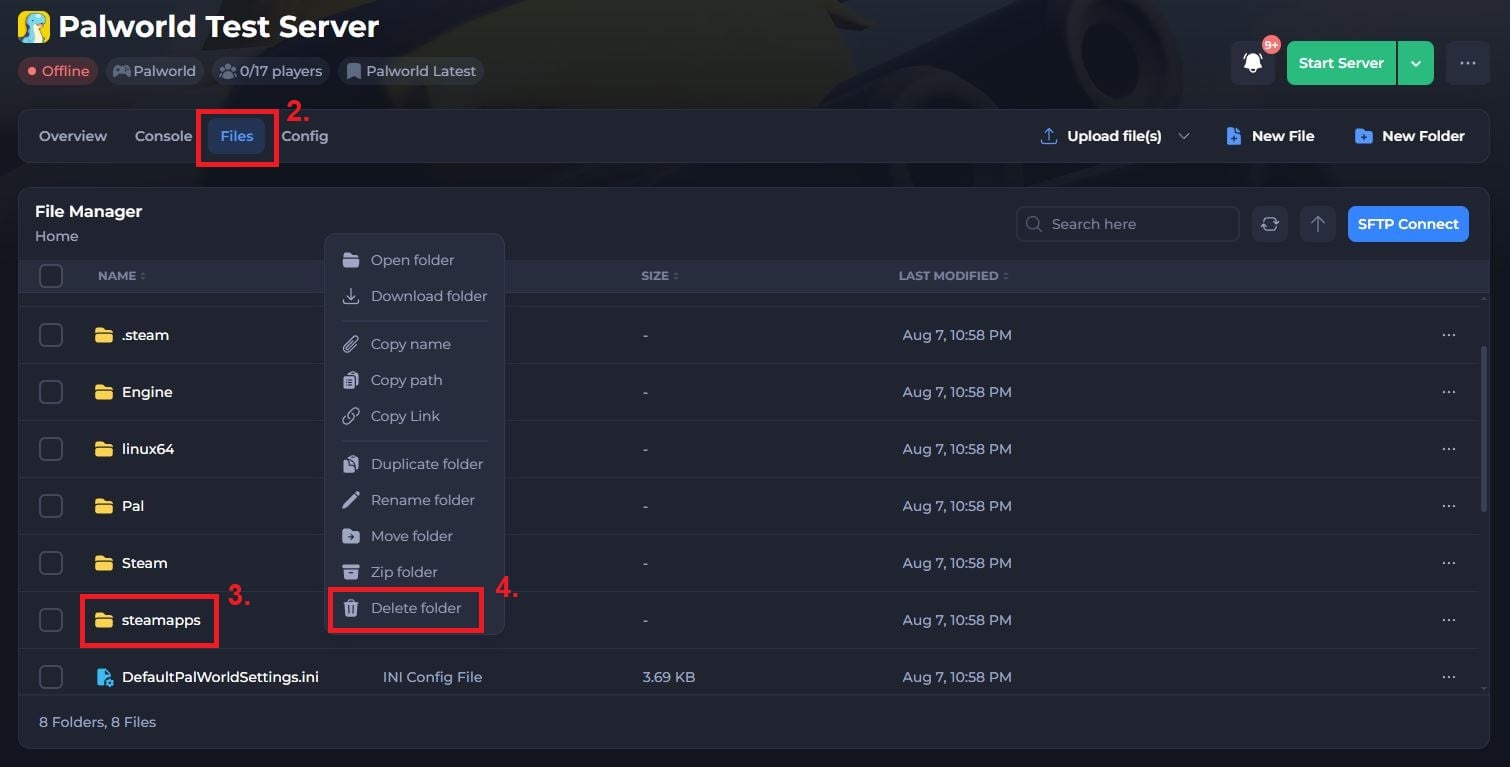Select Copy name from context menu
The height and width of the screenshot is (767, 1510).
pos(414,344)
